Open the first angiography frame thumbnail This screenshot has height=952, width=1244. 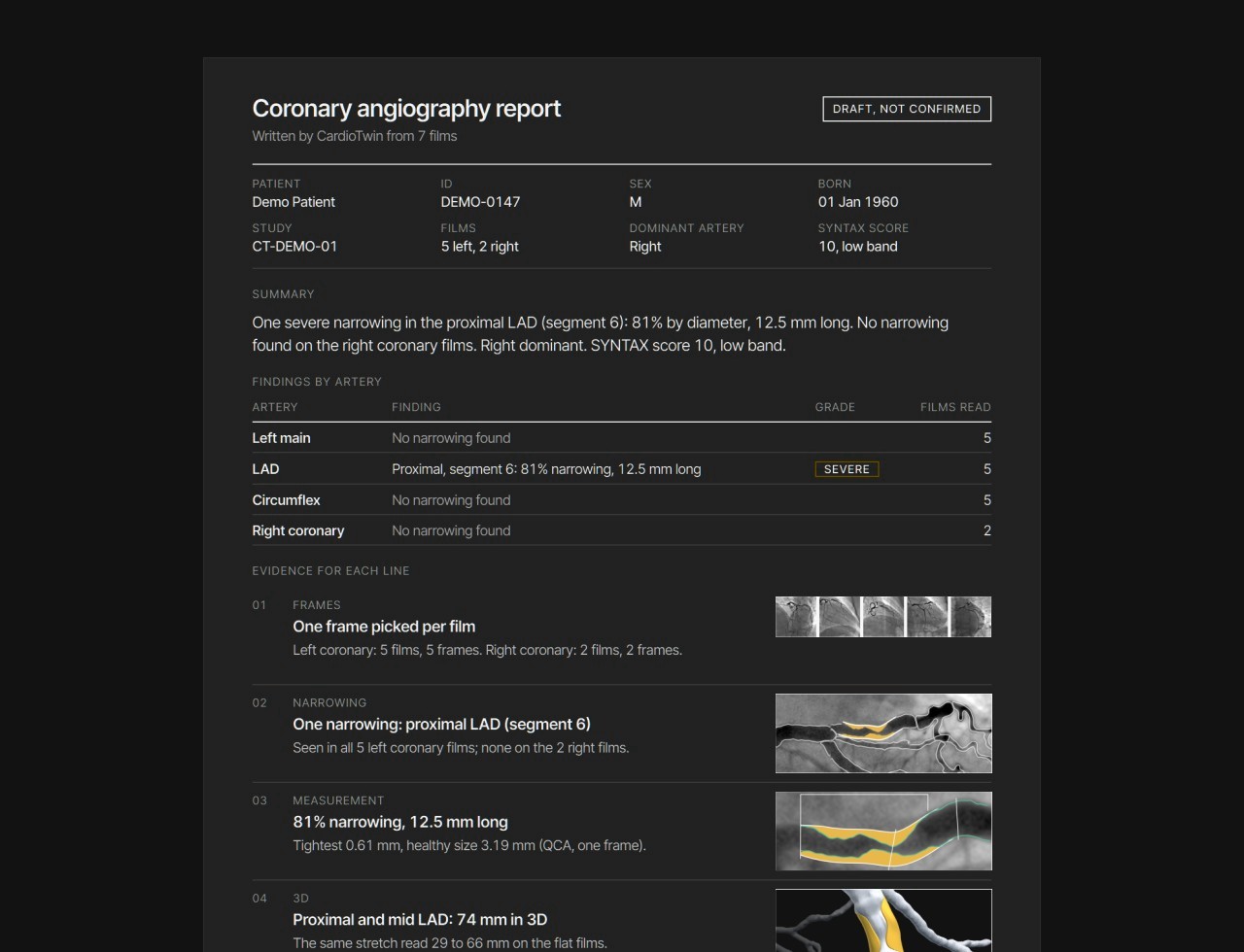(x=797, y=617)
